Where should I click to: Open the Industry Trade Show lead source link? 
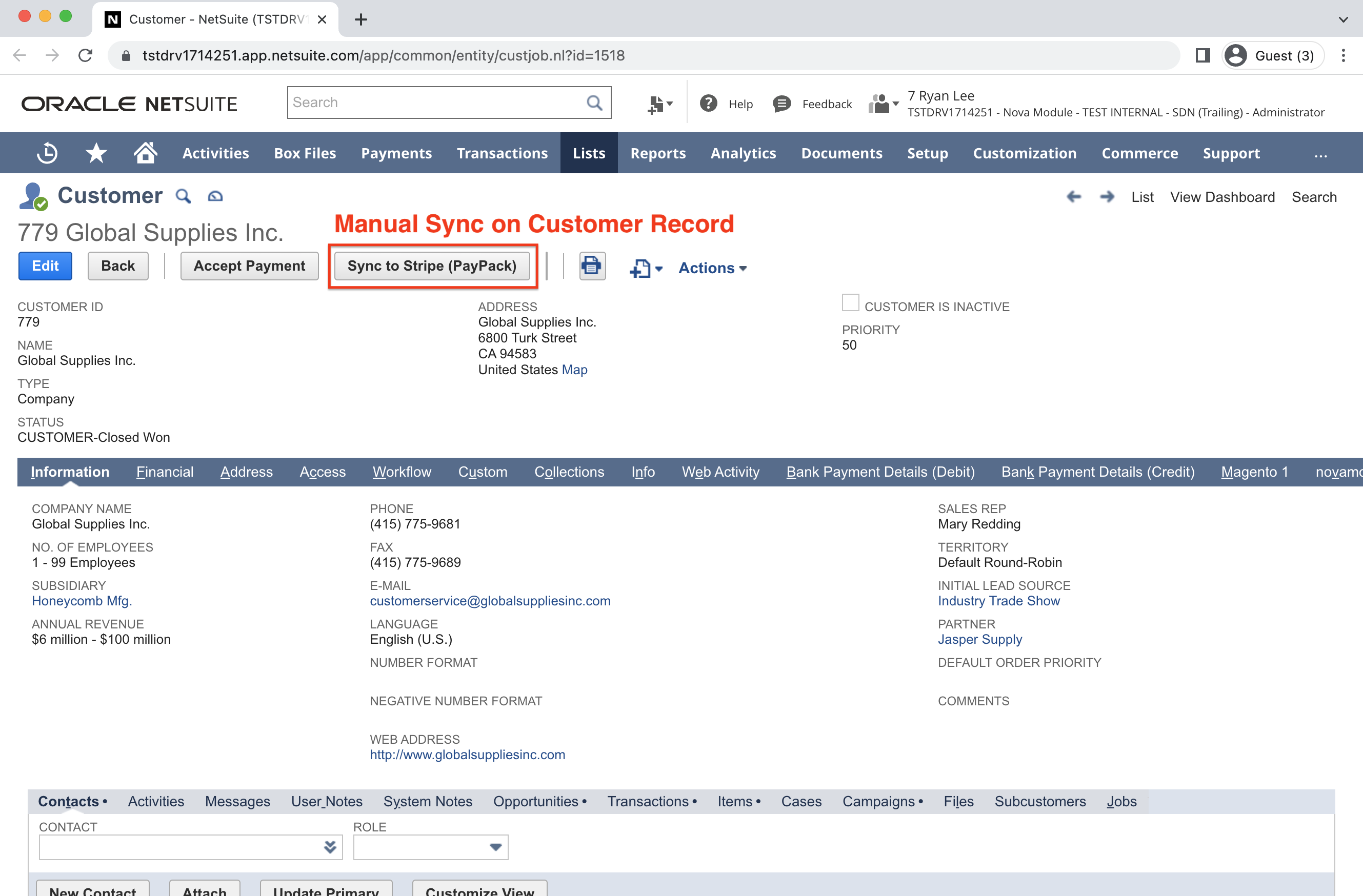tap(999, 601)
